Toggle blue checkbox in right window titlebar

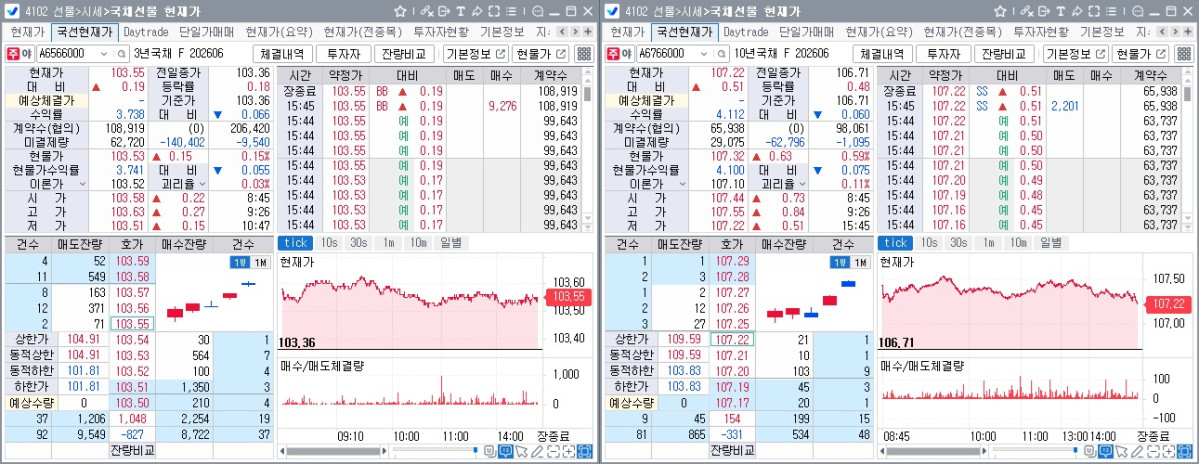tap(612, 11)
